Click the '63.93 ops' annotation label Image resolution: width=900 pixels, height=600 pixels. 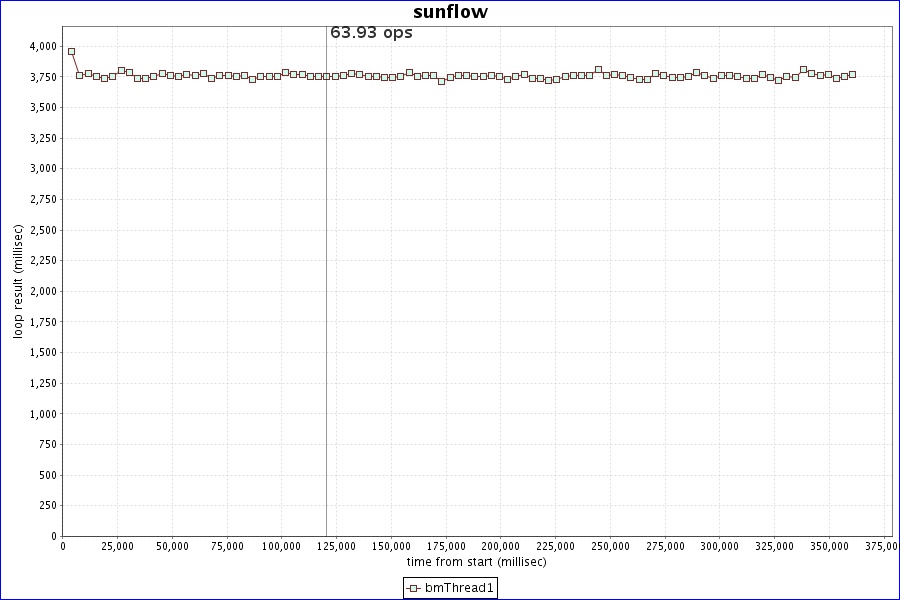[371, 32]
